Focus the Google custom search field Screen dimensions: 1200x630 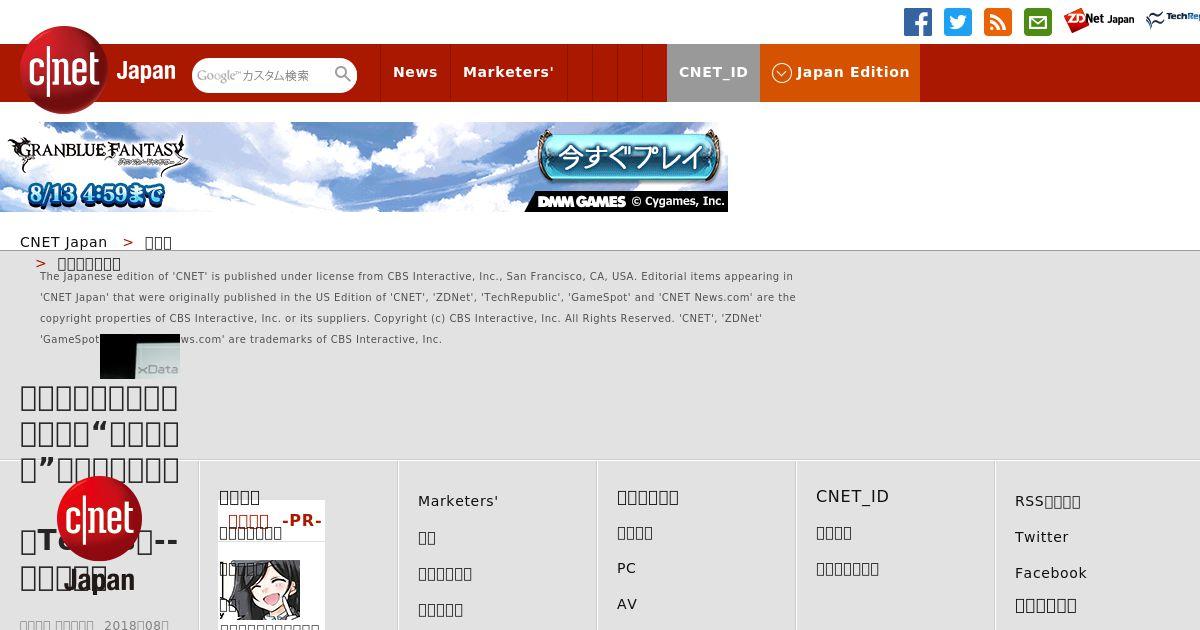click(262, 75)
